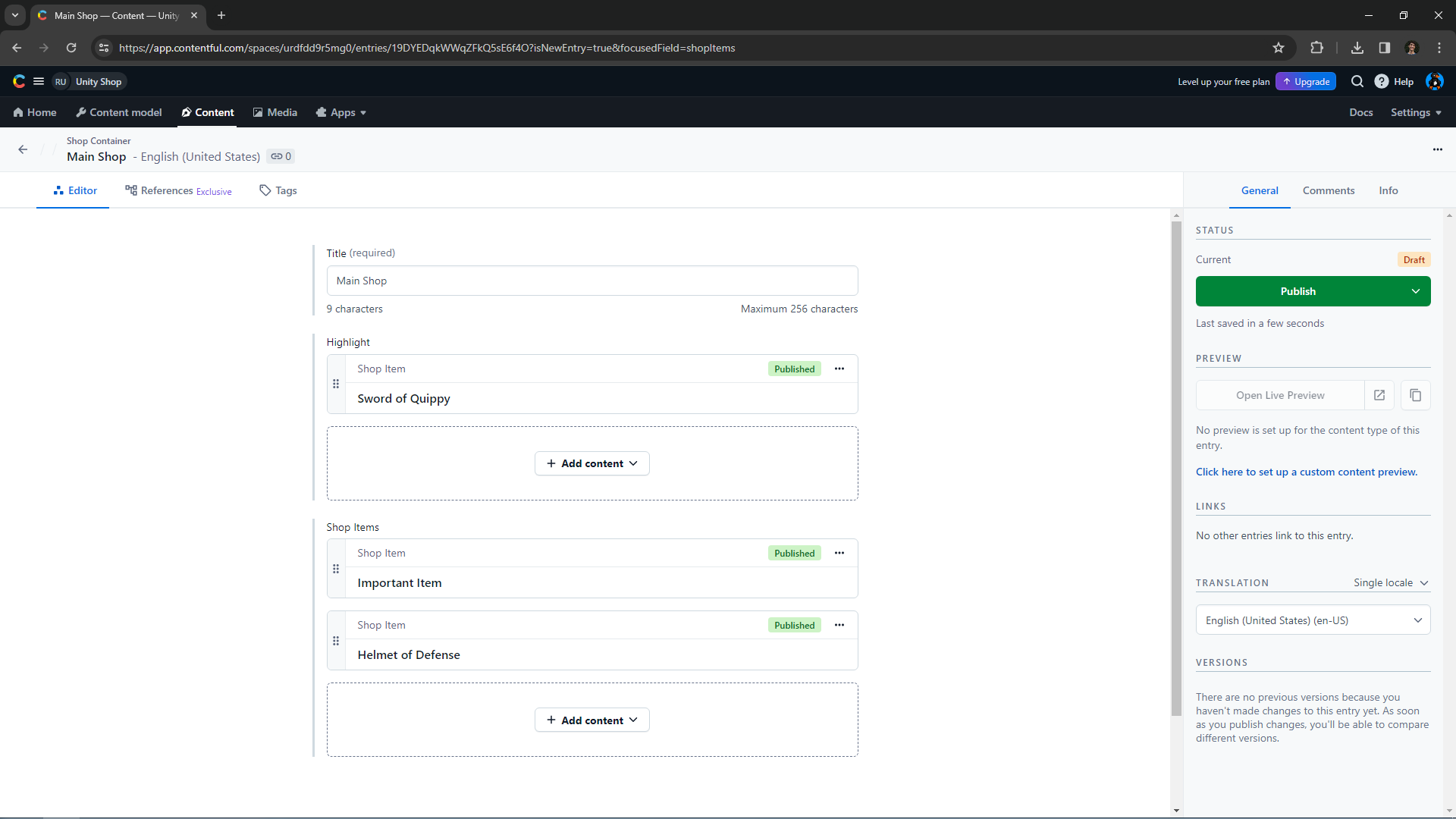Click the links counter chain icon near the title

(280, 156)
